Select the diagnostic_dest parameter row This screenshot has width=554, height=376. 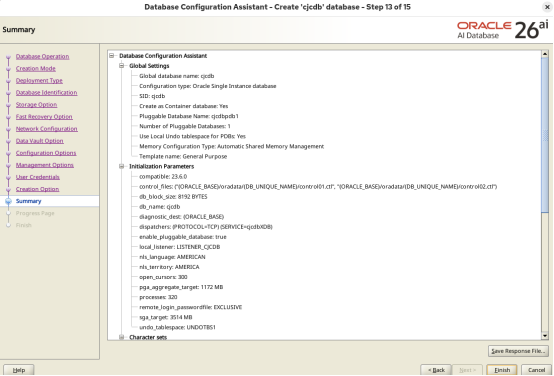coord(182,217)
